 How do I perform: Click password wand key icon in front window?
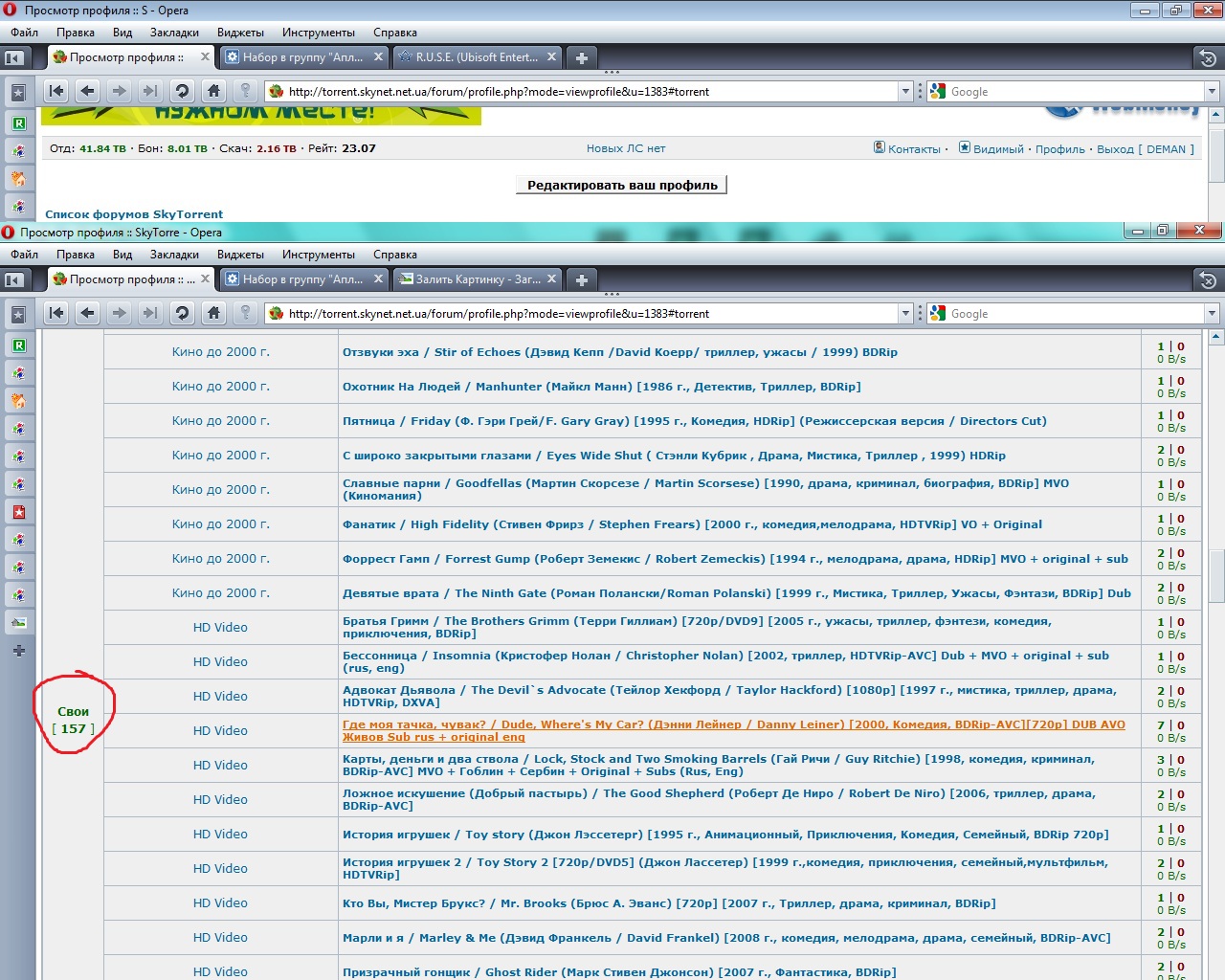[x=245, y=313]
